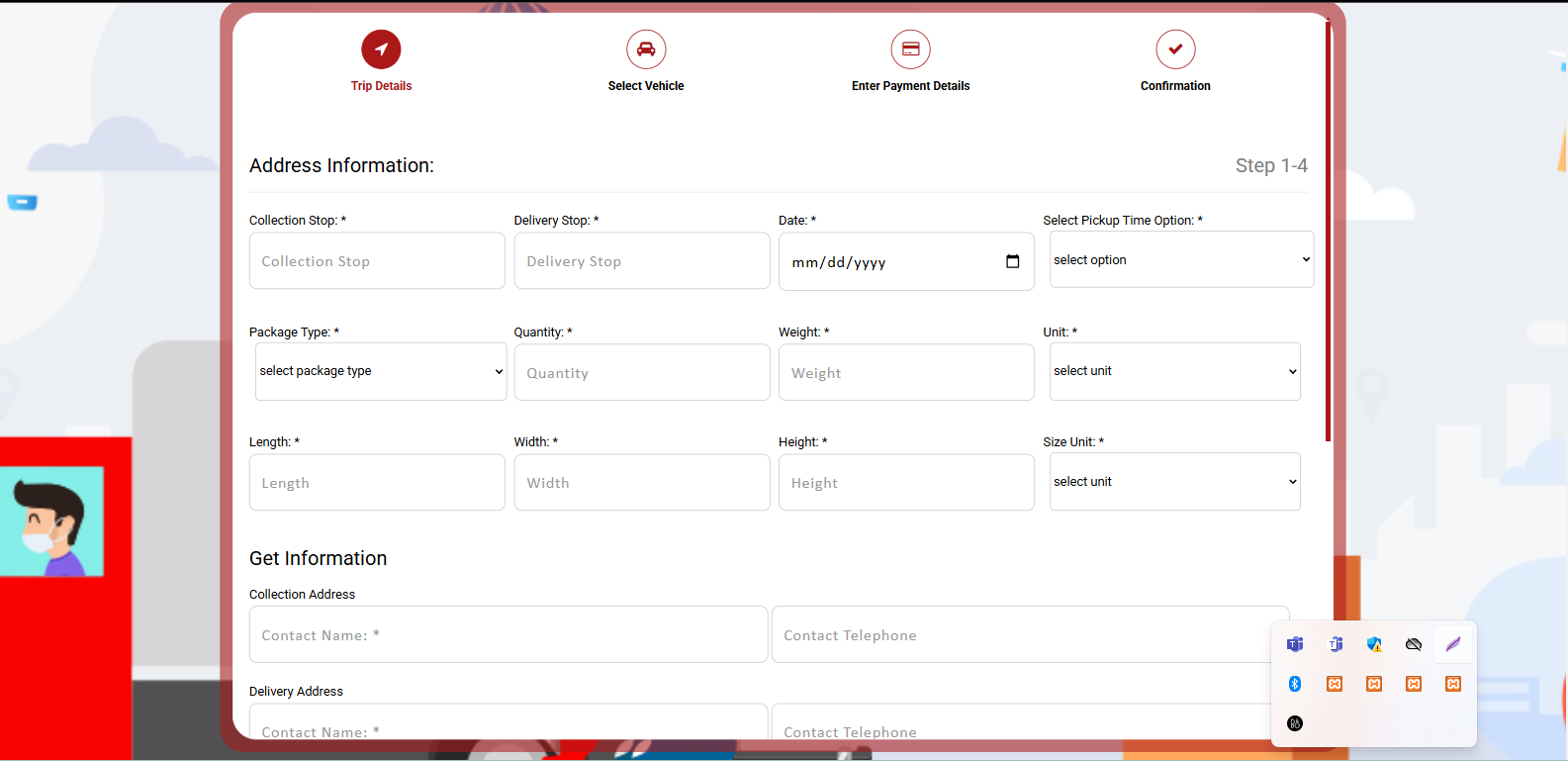The height and width of the screenshot is (761, 1568).
Task: Click the purple feather tray icon
Action: tap(1453, 644)
